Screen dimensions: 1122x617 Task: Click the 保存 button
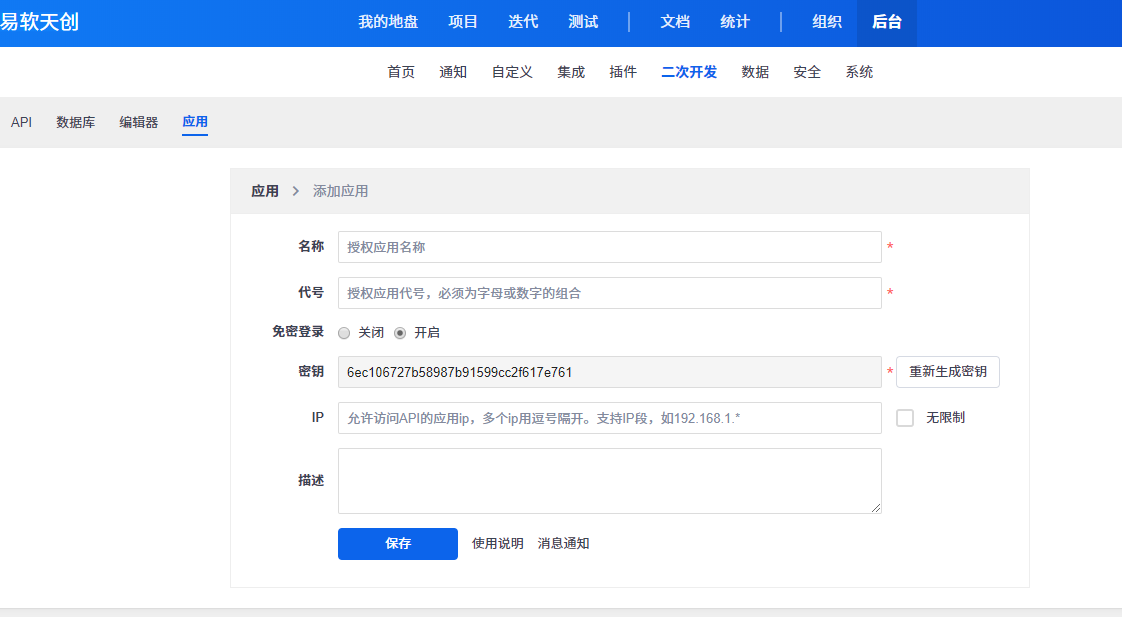(397, 544)
